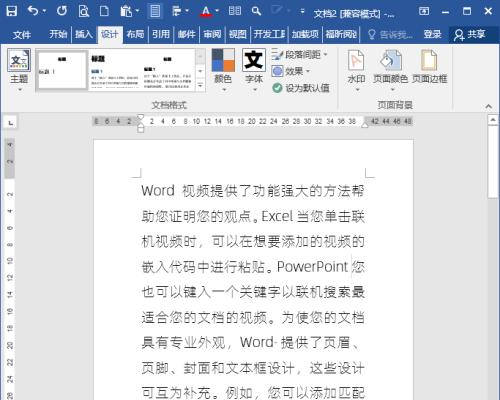Open Themes dropdown arrow below 主题
500x400 pixels.
click(x=19, y=89)
